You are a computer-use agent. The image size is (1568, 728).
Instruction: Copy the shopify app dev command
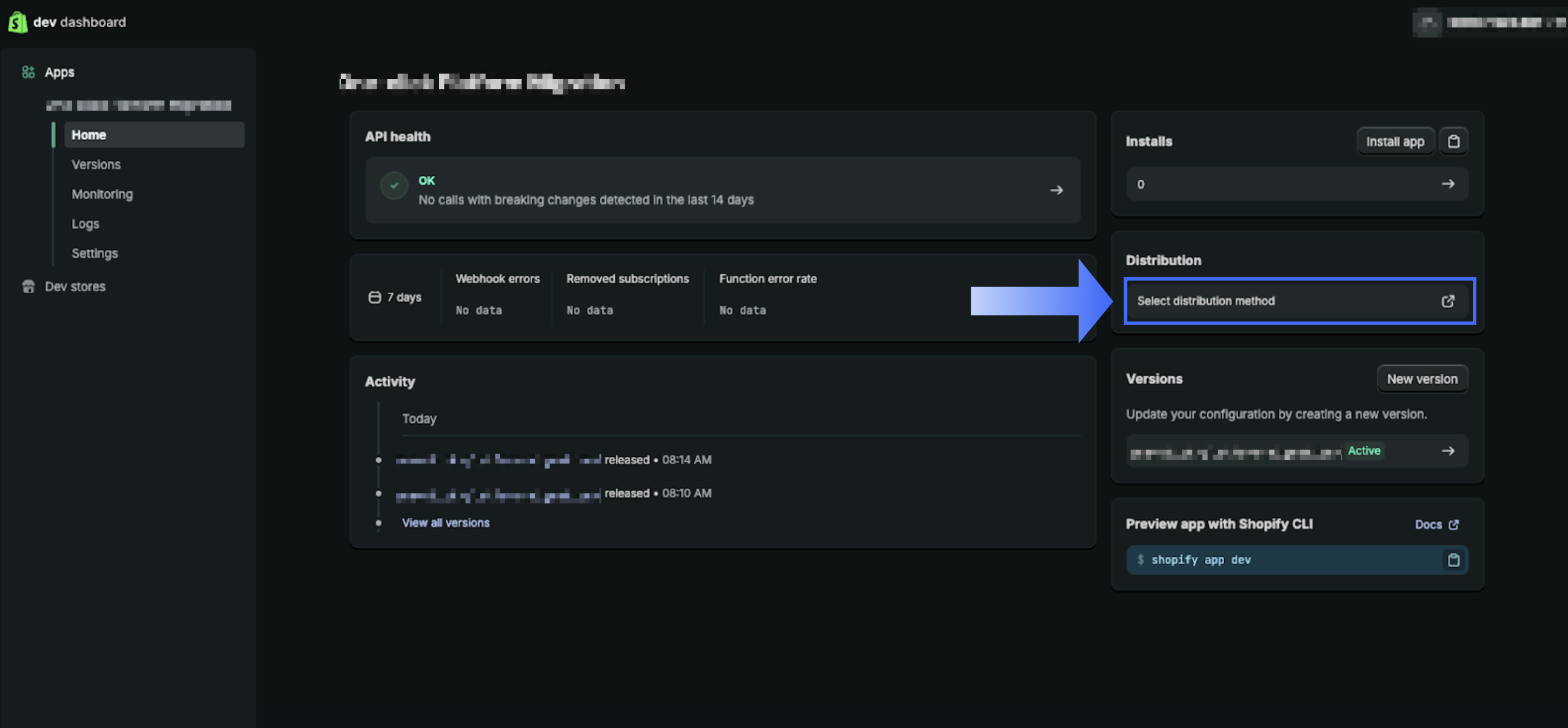[1453, 560]
